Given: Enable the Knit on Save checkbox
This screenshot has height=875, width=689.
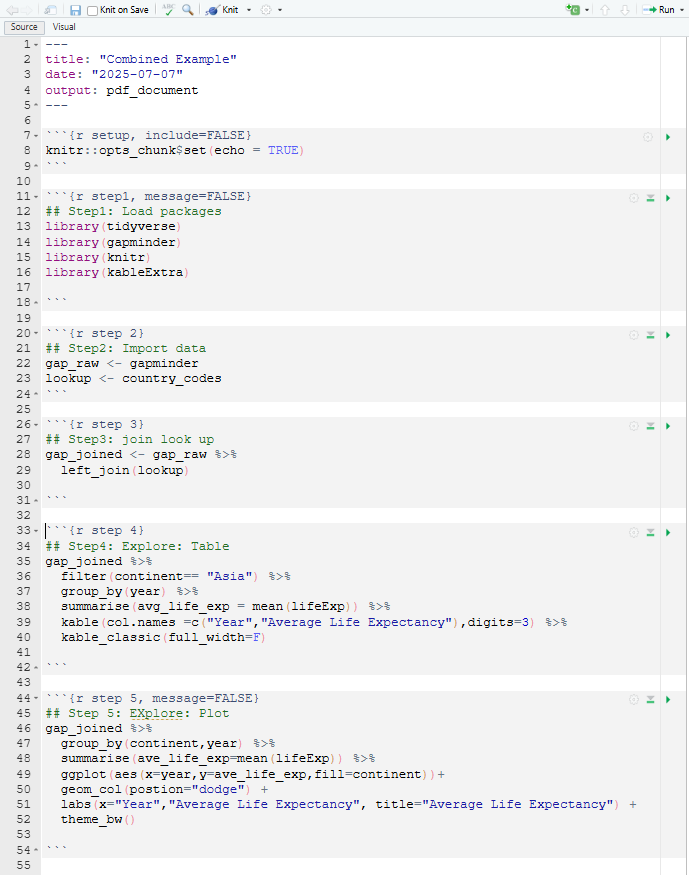Looking at the screenshot, I should coord(93,10).
